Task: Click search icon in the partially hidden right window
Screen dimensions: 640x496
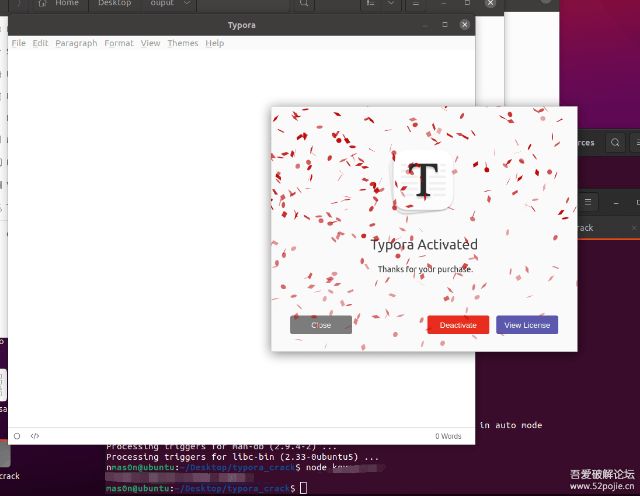Action: tap(615, 142)
